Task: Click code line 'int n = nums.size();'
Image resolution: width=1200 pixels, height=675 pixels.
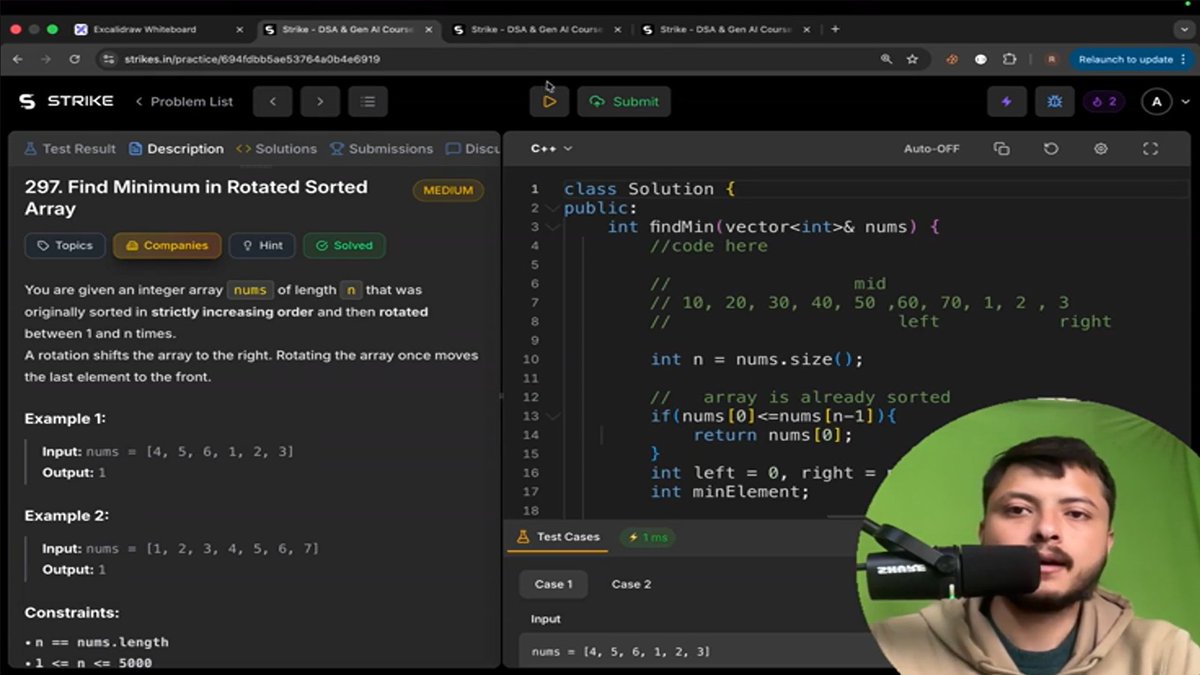Action: point(756,359)
